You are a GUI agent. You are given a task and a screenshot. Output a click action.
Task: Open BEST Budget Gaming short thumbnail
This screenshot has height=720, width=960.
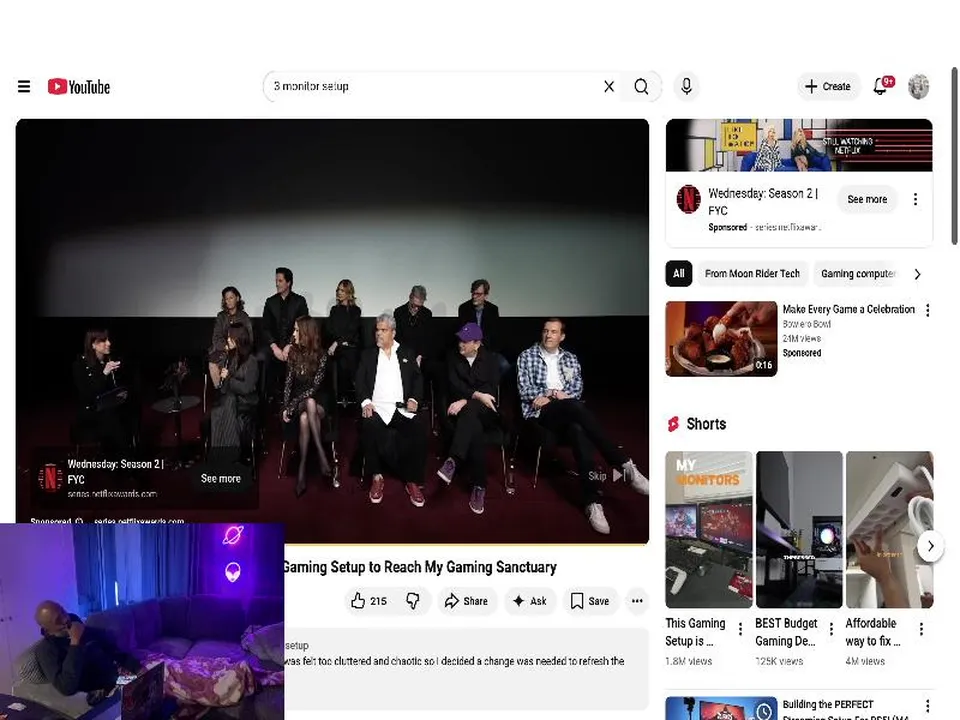click(x=799, y=530)
